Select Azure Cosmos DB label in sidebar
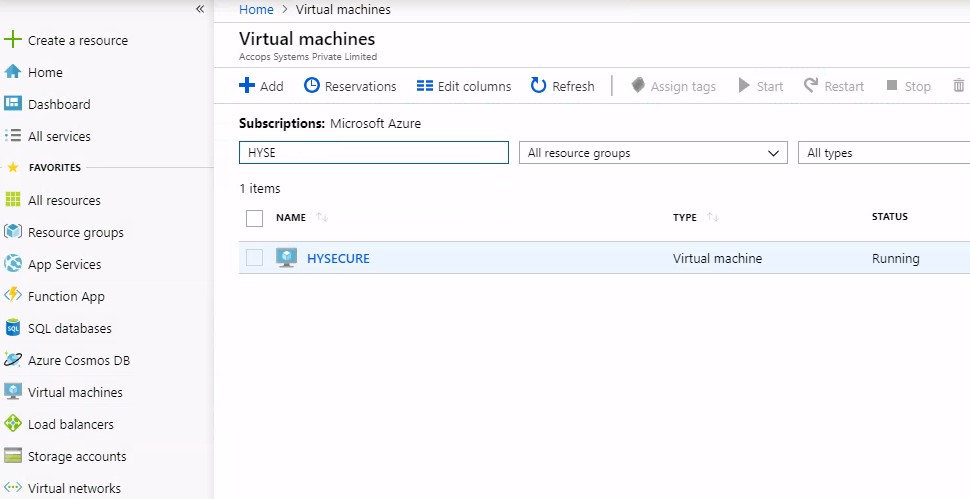 coord(79,360)
